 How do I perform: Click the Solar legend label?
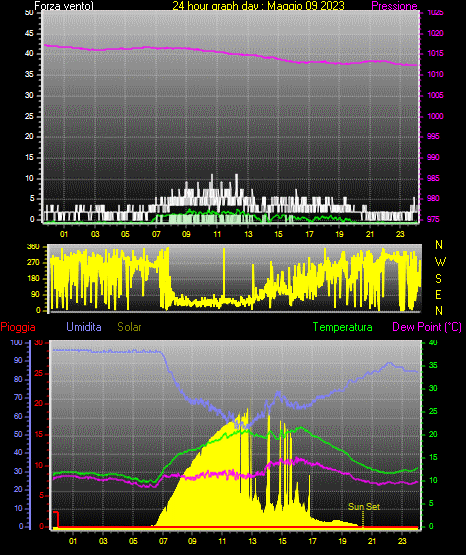(129, 327)
